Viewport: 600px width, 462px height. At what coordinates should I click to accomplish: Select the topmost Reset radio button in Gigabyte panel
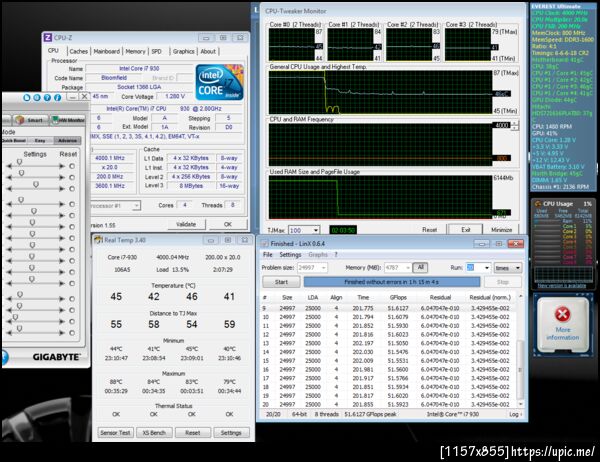coord(72,166)
